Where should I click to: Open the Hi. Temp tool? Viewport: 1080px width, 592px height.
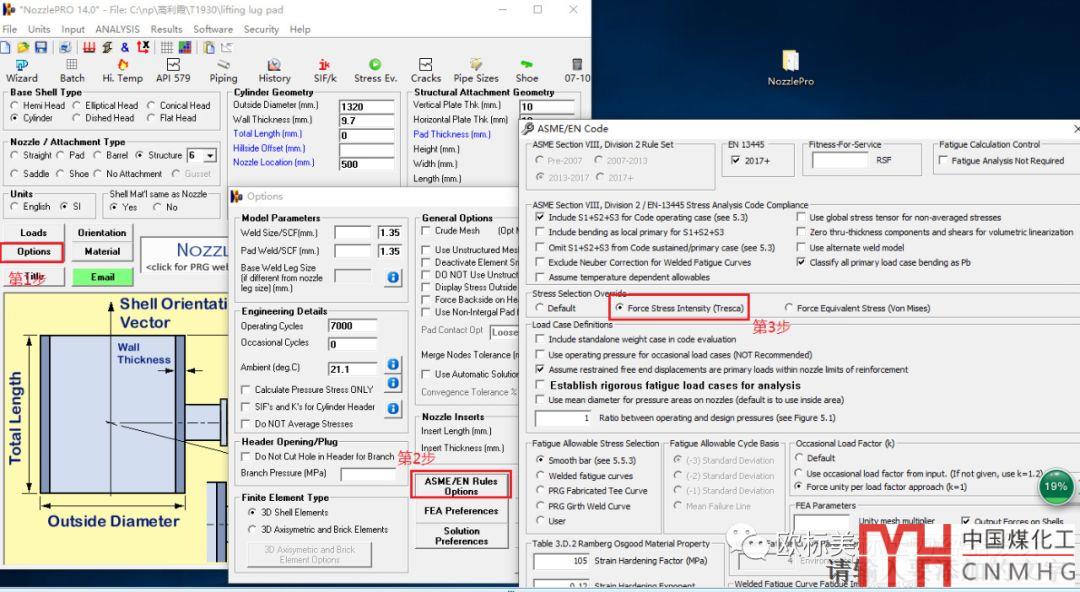click(x=122, y=70)
